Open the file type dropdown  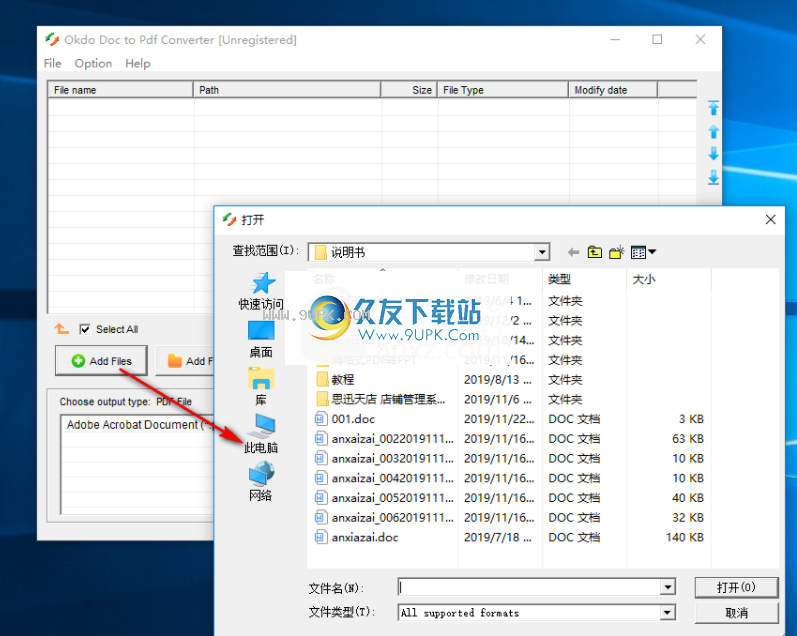coord(668,613)
